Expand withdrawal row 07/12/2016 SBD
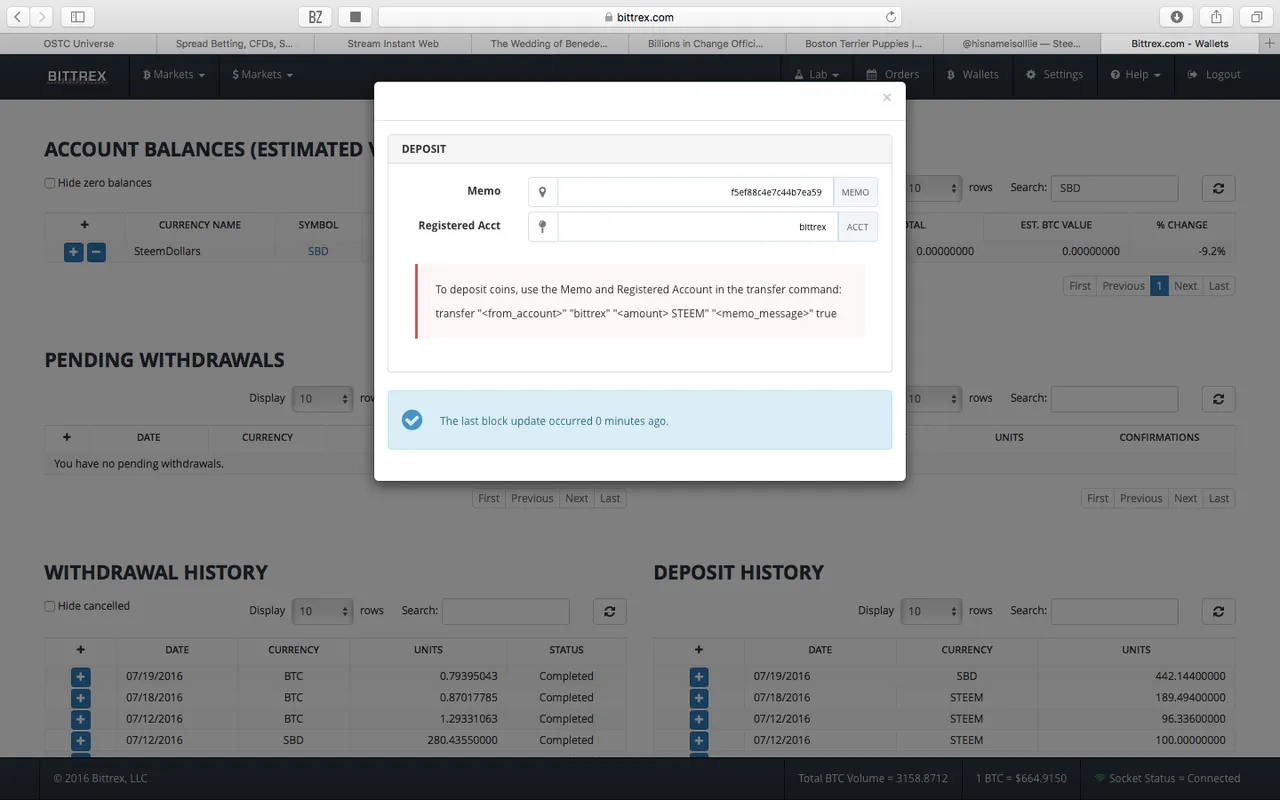The image size is (1280, 800). click(81, 741)
